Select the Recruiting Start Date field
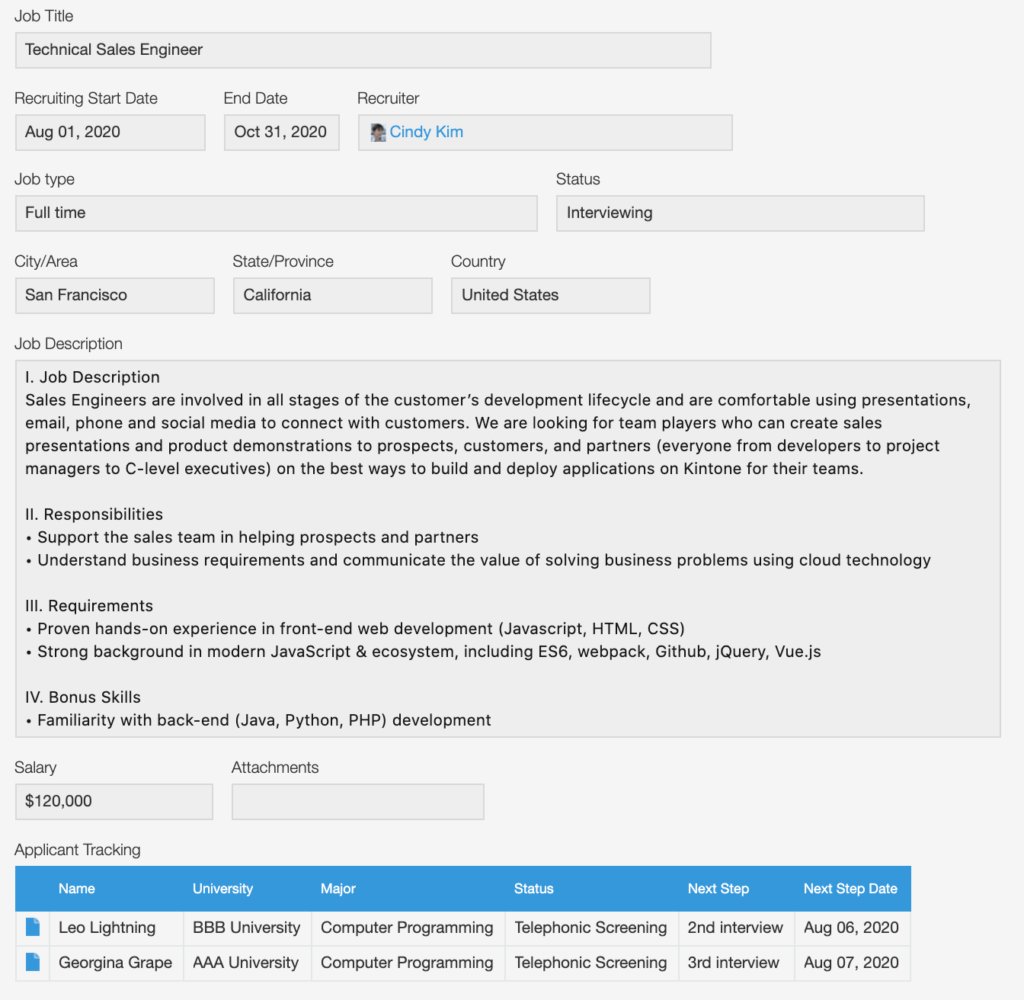1024x1000 pixels. pos(110,132)
